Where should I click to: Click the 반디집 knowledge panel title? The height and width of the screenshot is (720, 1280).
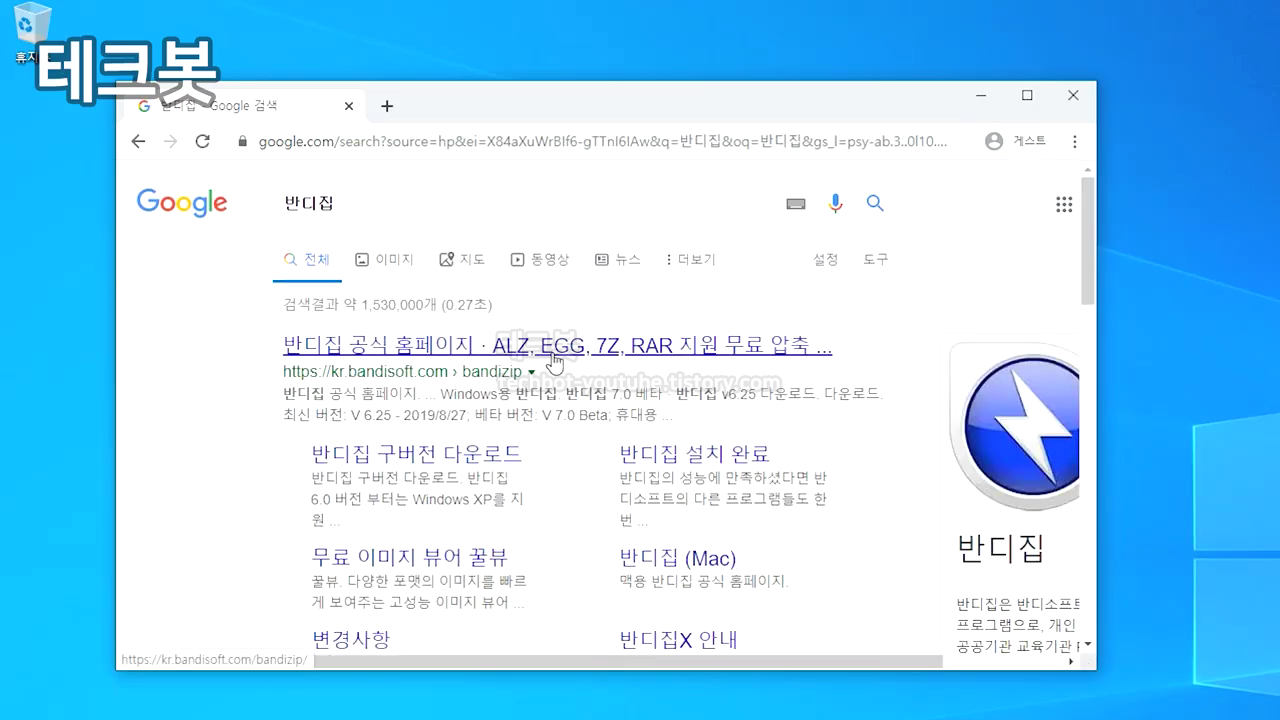pyautogui.click(x=1001, y=548)
